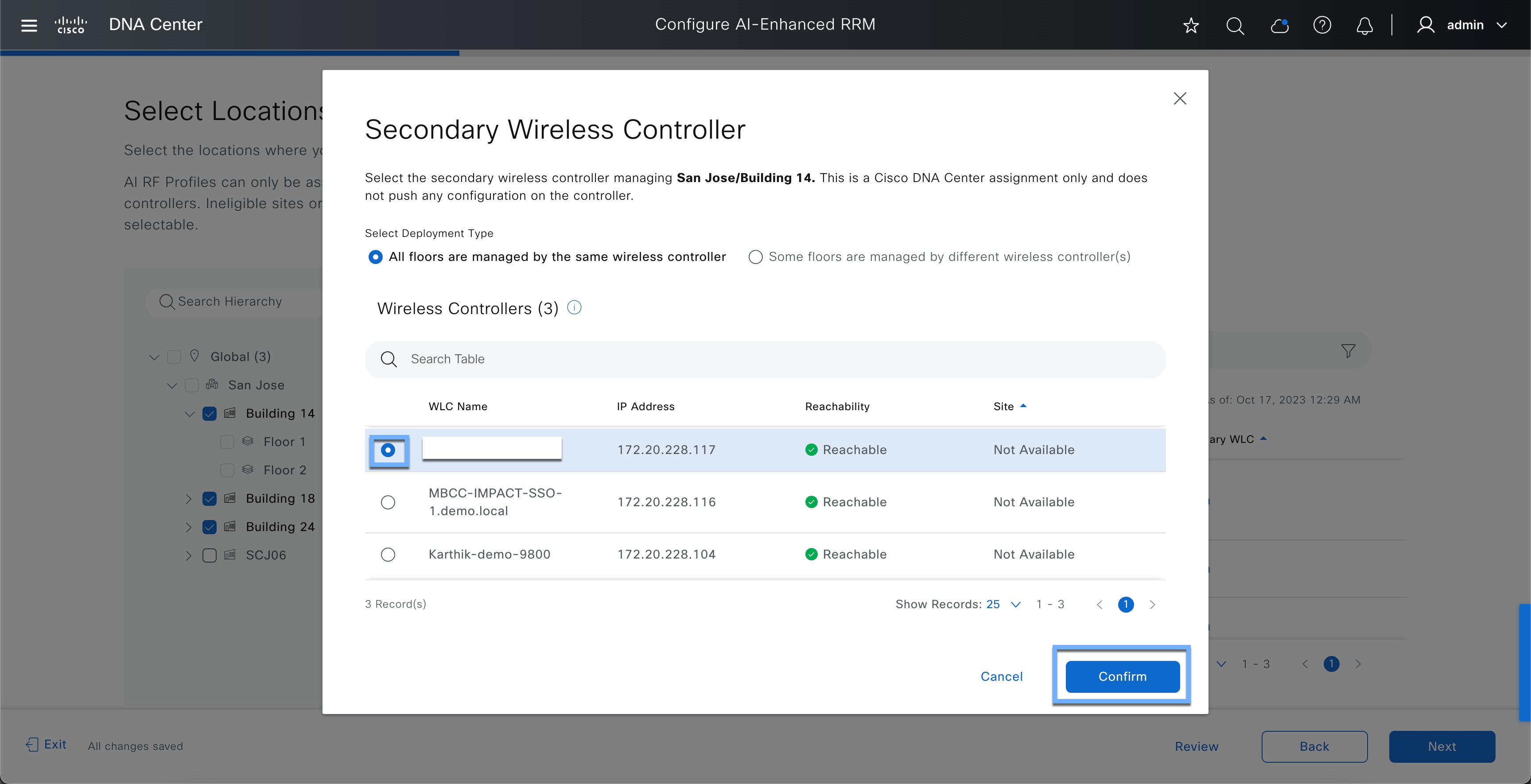Viewport: 1531px width, 784px height.
Task: Select MBCC-IMPACT-SSO-1.demo.local radio button
Action: 388,502
